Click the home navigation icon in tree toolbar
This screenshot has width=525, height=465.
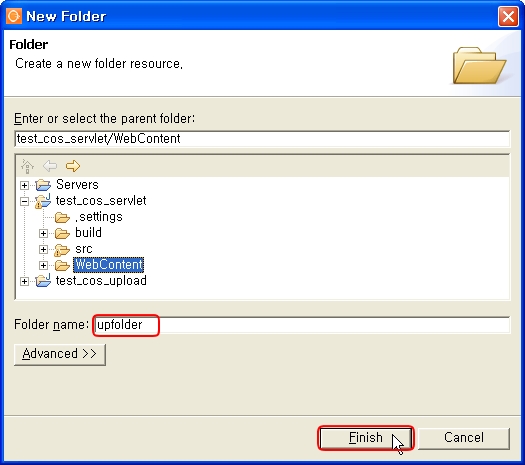(x=27, y=166)
